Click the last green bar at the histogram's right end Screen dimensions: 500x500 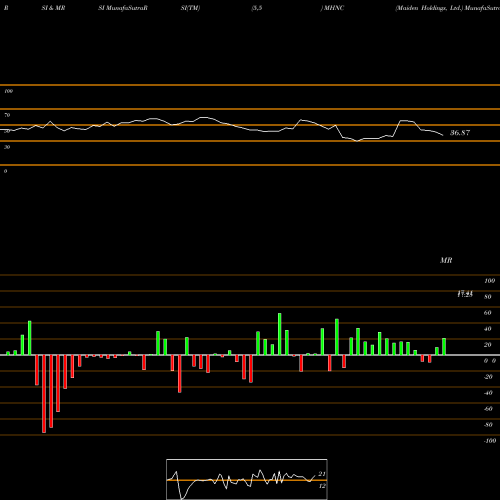(x=444, y=347)
